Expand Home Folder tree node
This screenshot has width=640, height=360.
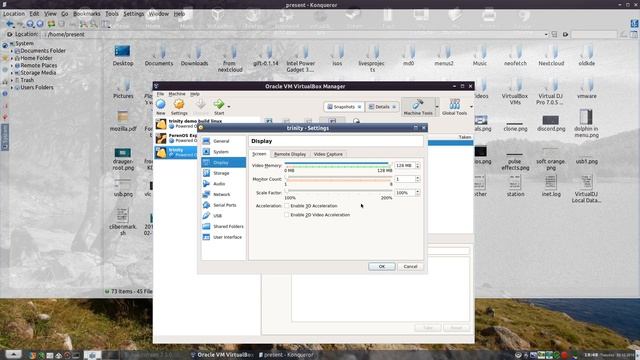point(12,58)
